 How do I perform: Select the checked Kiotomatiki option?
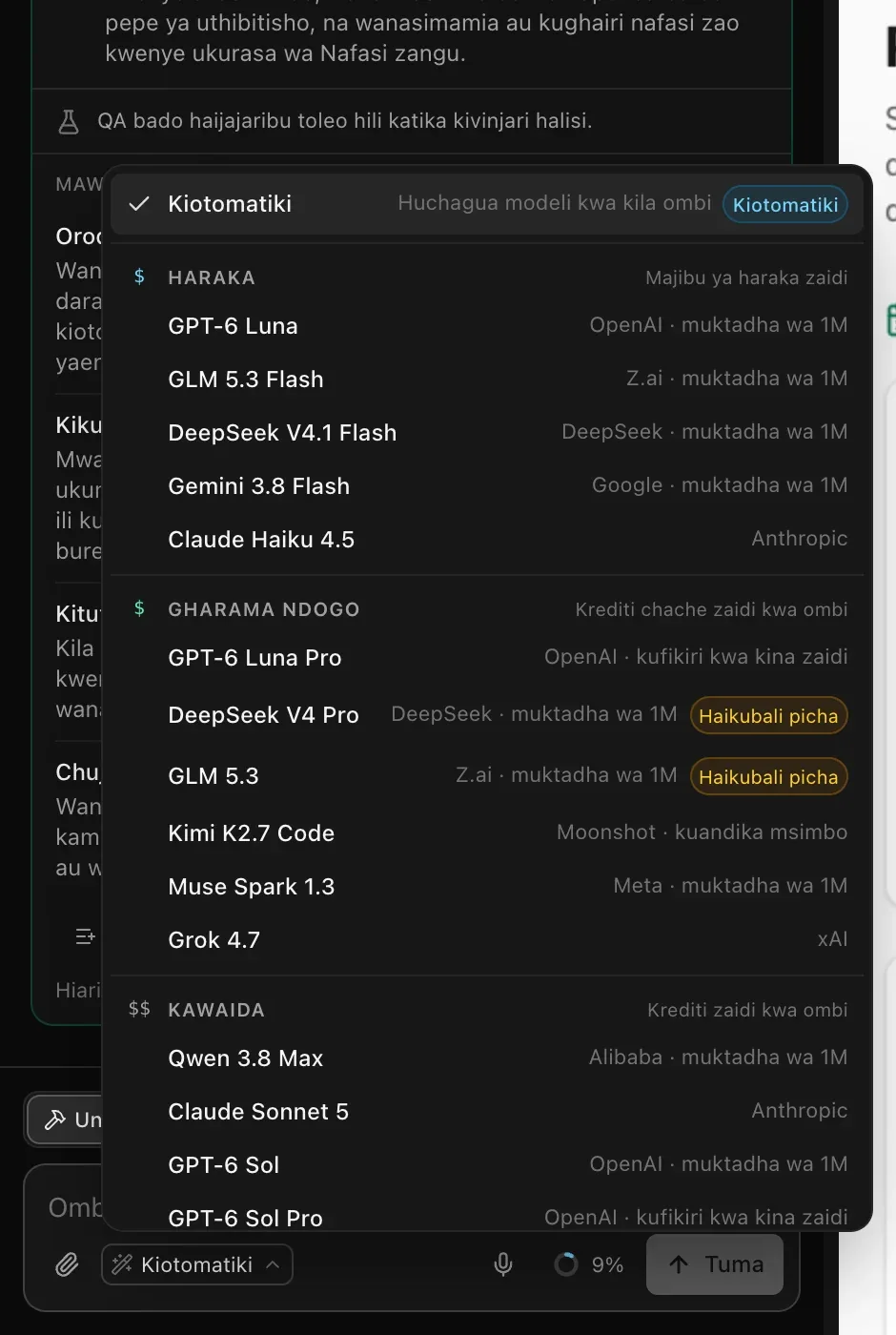(x=487, y=203)
